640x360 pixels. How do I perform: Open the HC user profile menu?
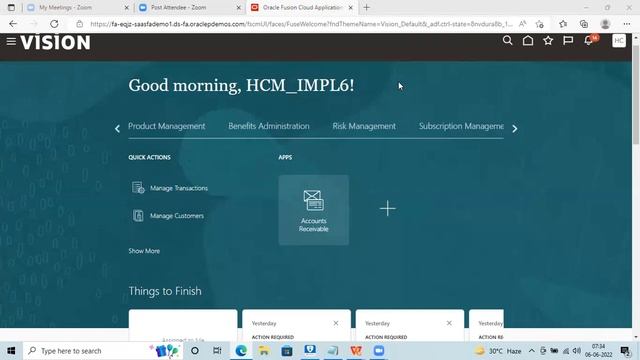coord(619,40)
